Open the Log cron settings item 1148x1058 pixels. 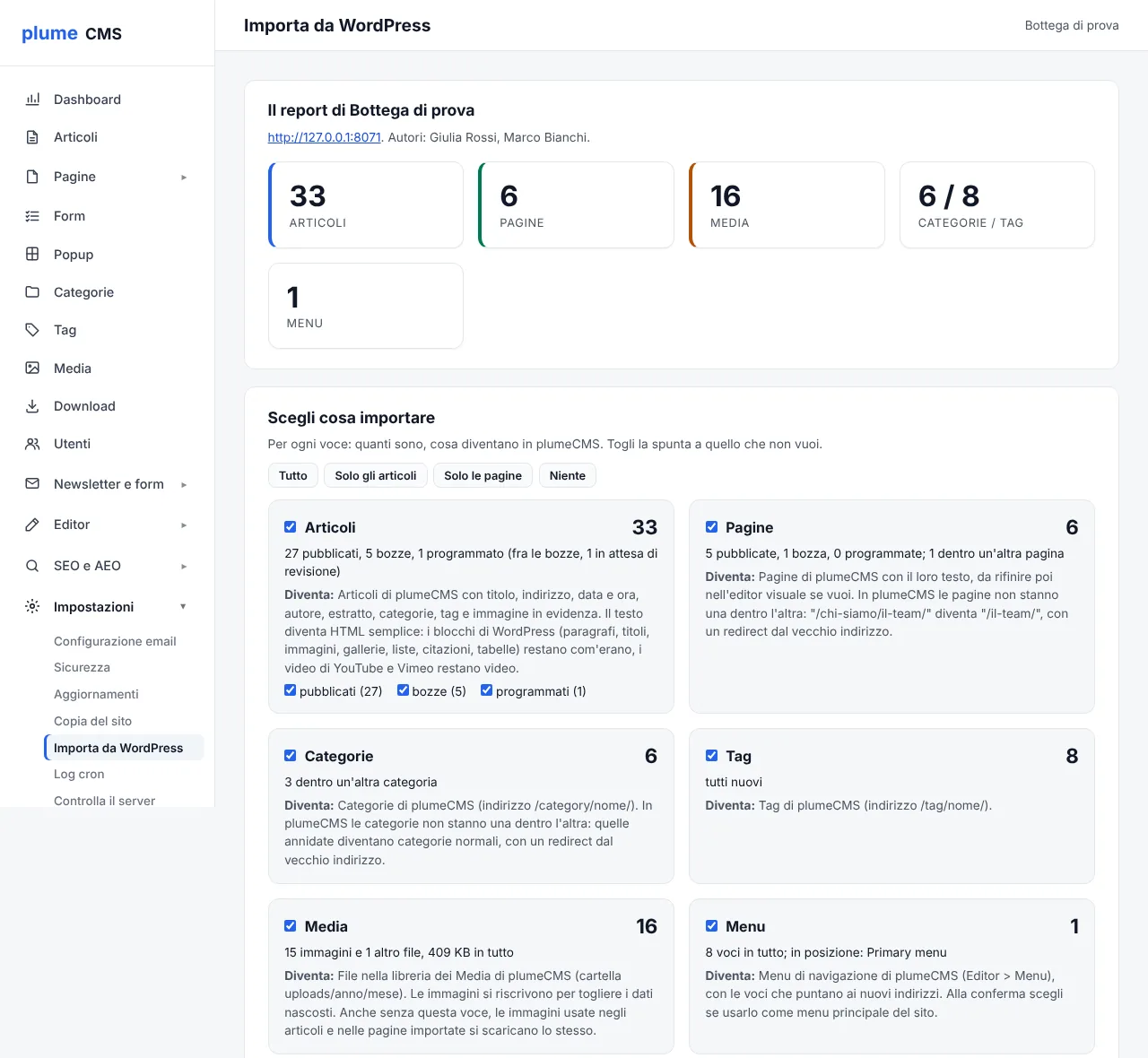(79, 774)
